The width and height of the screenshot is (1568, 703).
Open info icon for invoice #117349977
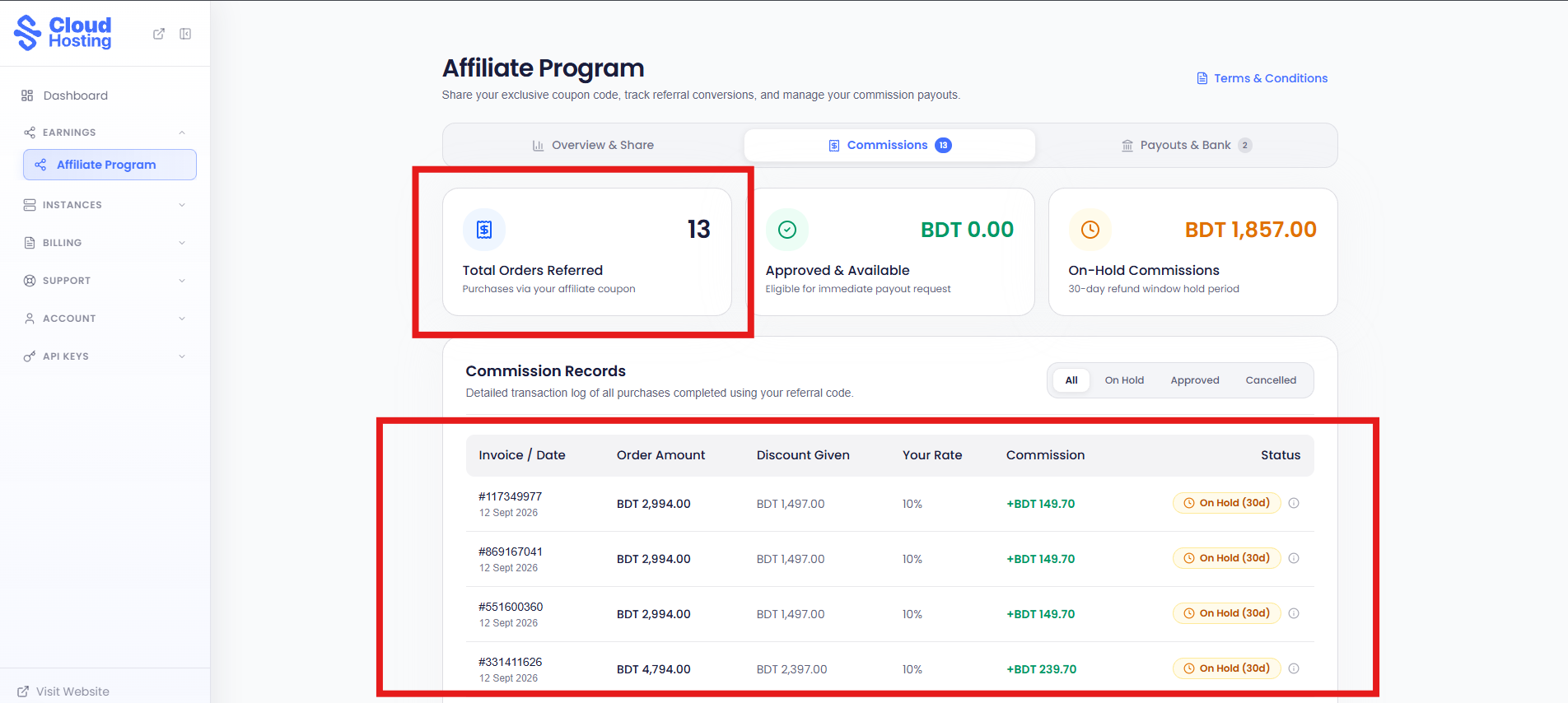click(1294, 503)
